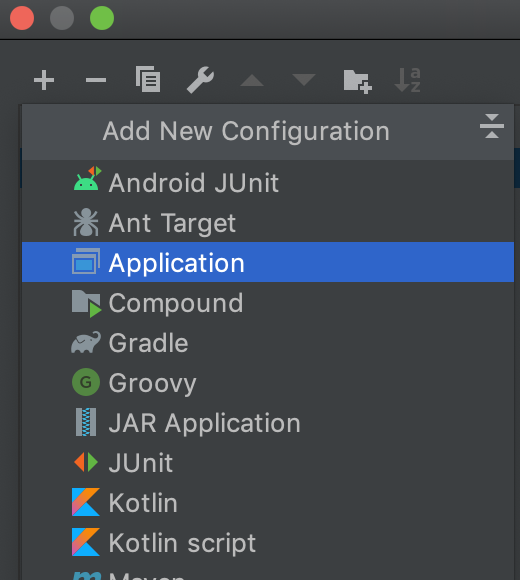The image size is (520, 580).
Task: Click the Ant Target bug icon
Action: (86, 222)
